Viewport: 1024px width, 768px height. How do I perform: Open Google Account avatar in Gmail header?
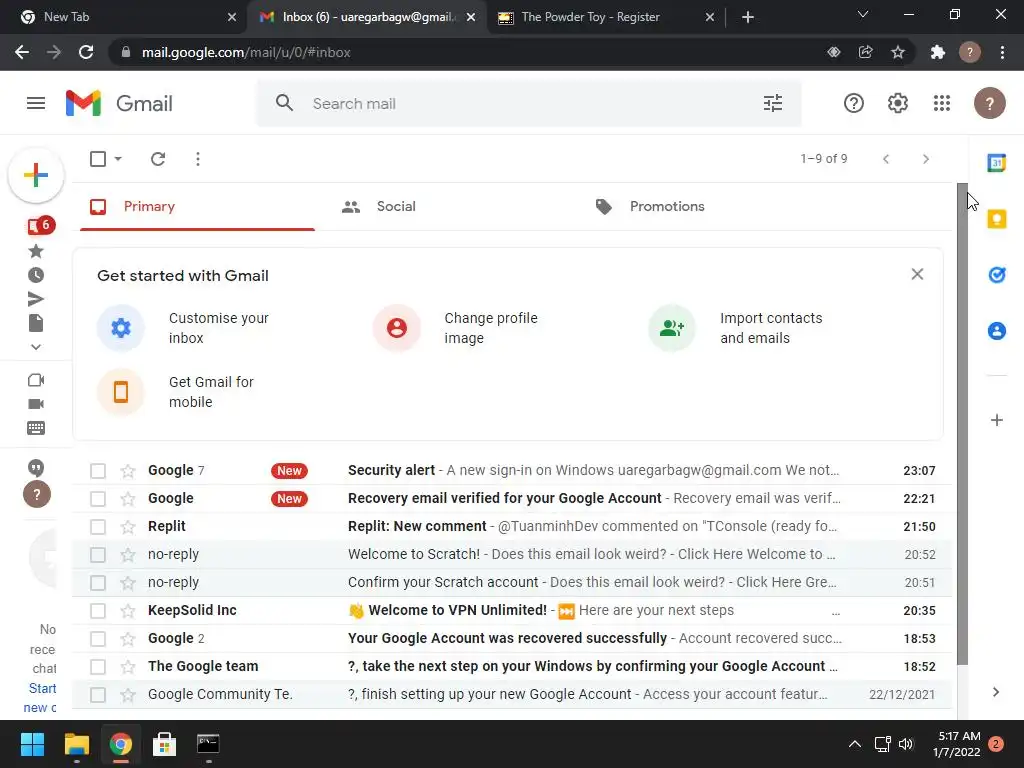point(989,103)
